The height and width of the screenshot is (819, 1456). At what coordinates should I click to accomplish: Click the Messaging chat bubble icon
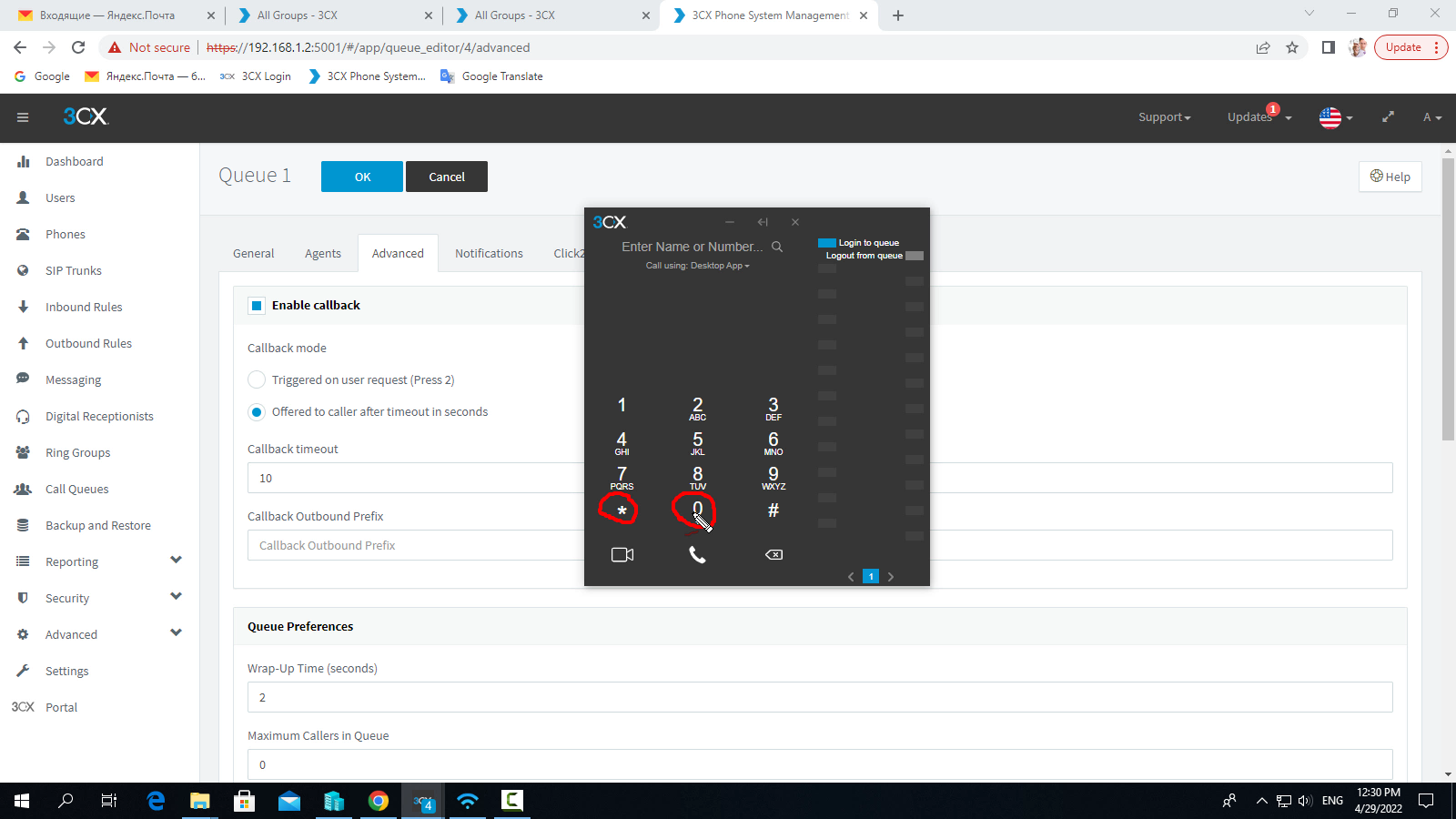coord(23,379)
